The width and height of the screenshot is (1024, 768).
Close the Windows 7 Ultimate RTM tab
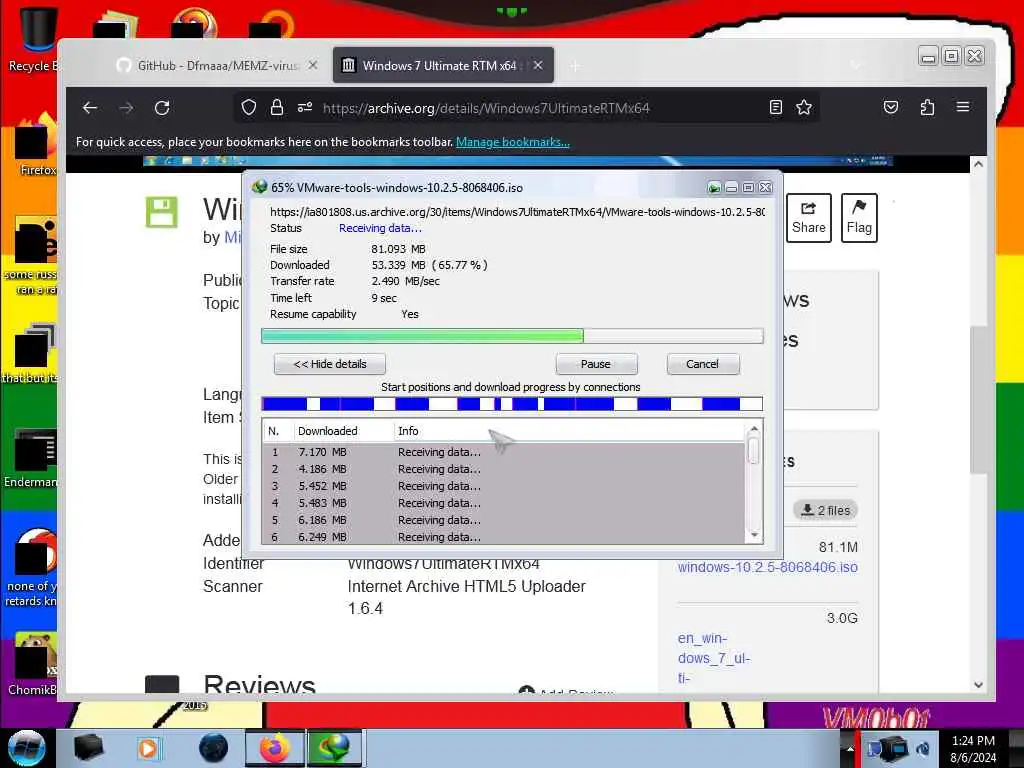[x=537, y=65]
